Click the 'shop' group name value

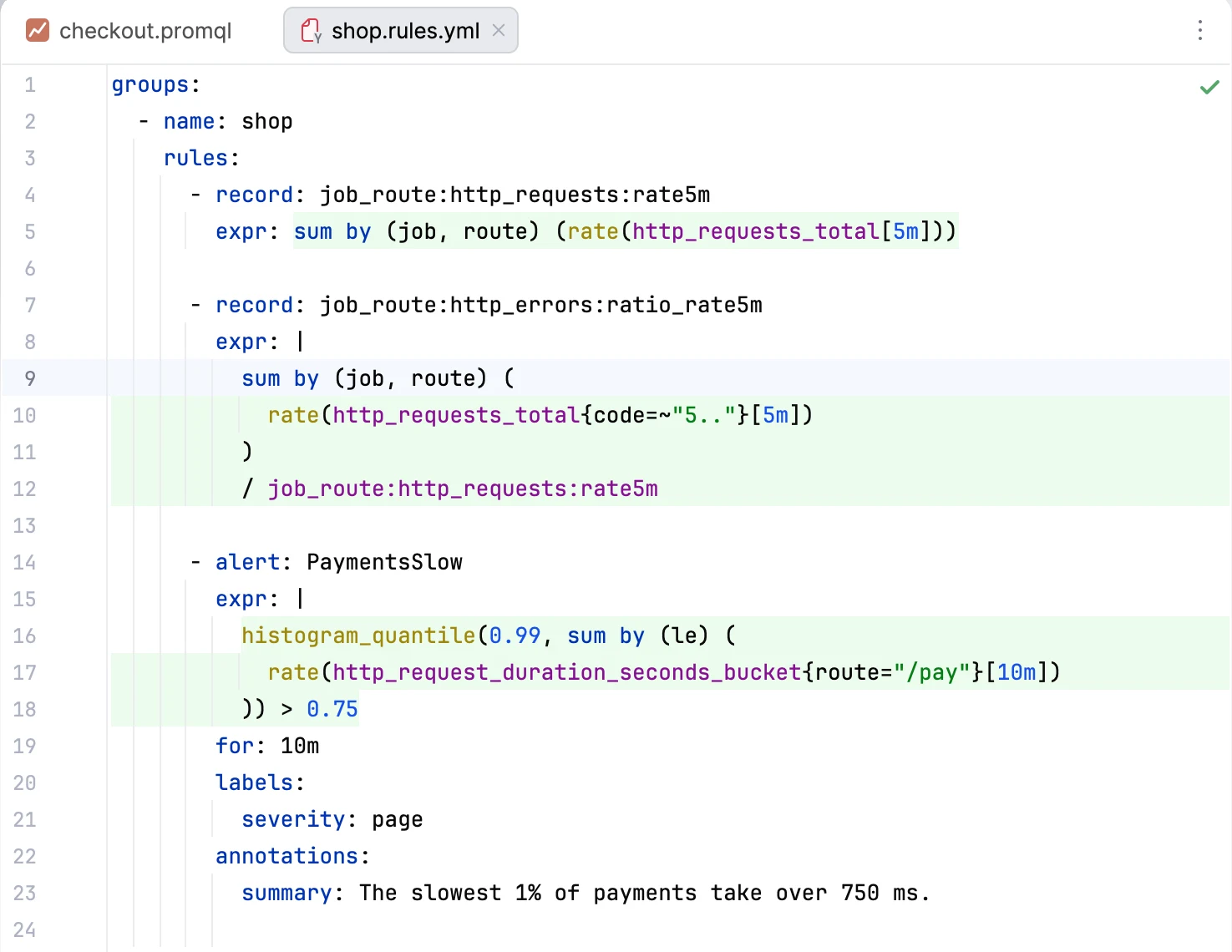(x=267, y=121)
